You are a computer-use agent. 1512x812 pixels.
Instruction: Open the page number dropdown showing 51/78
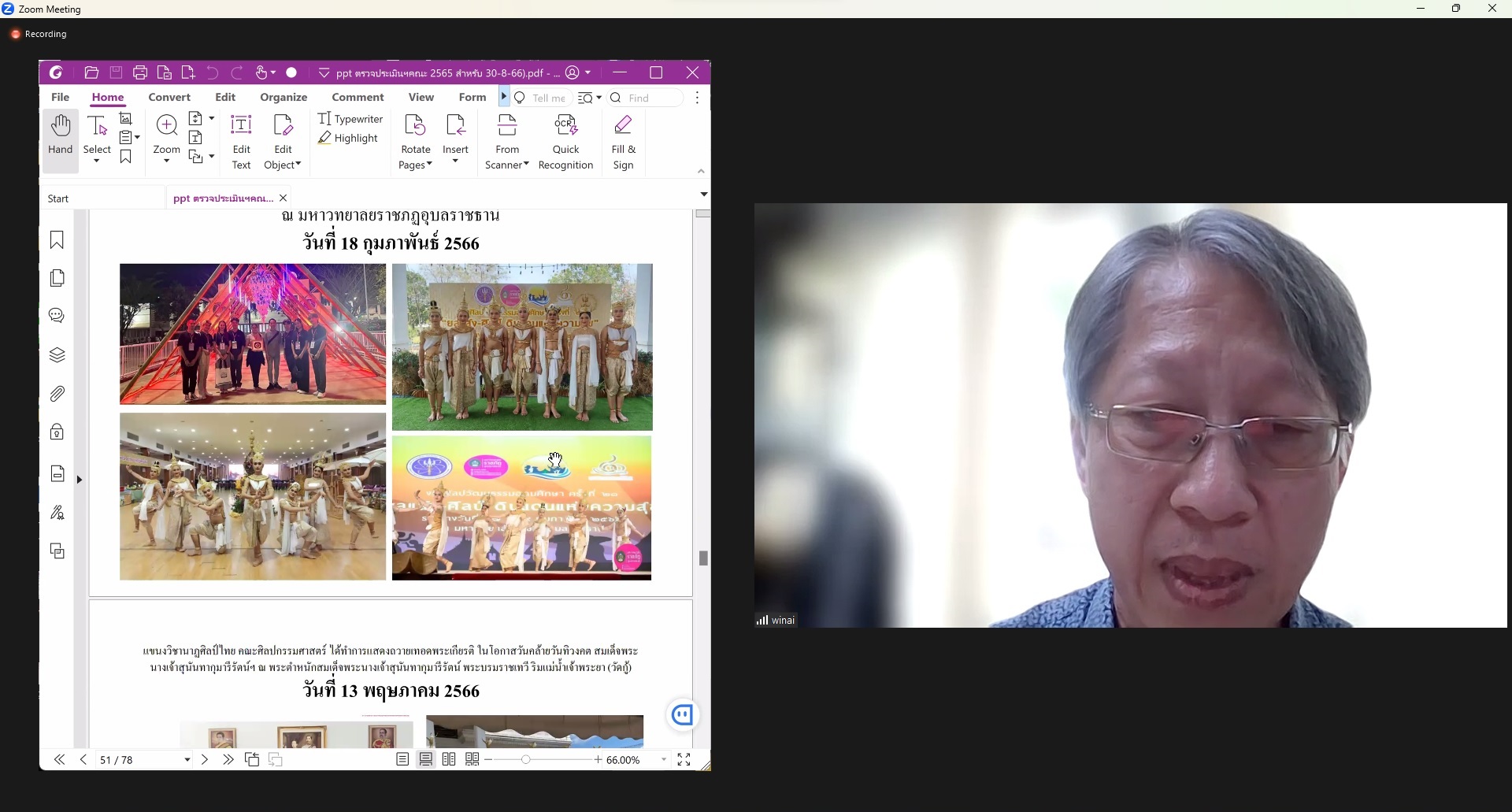(x=187, y=762)
